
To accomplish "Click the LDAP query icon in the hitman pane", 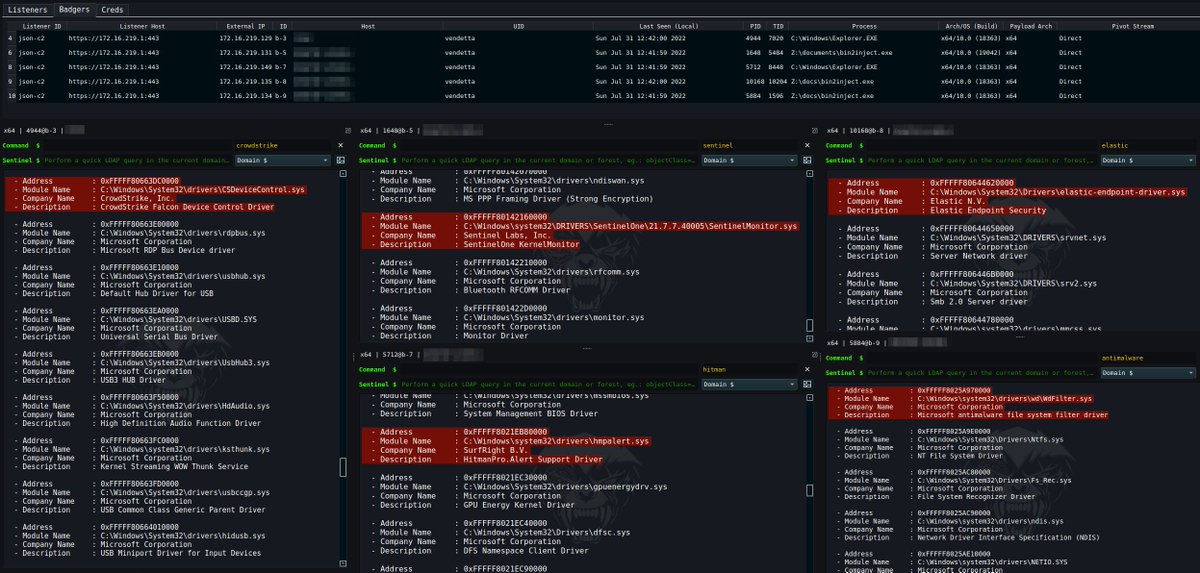I will coord(807,384).
